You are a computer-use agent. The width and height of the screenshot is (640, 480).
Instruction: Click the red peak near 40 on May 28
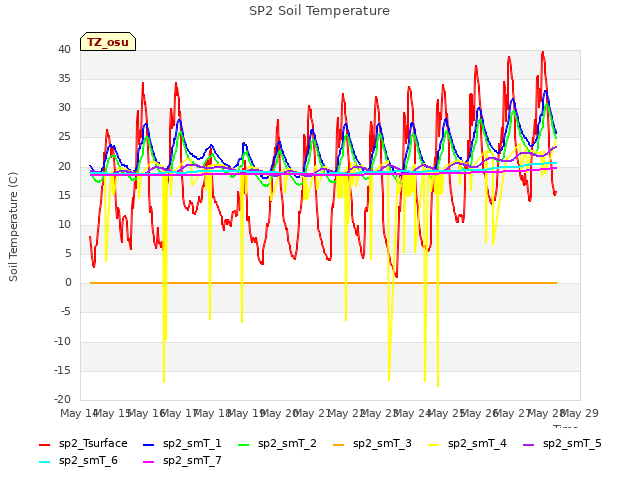point(542,52)
